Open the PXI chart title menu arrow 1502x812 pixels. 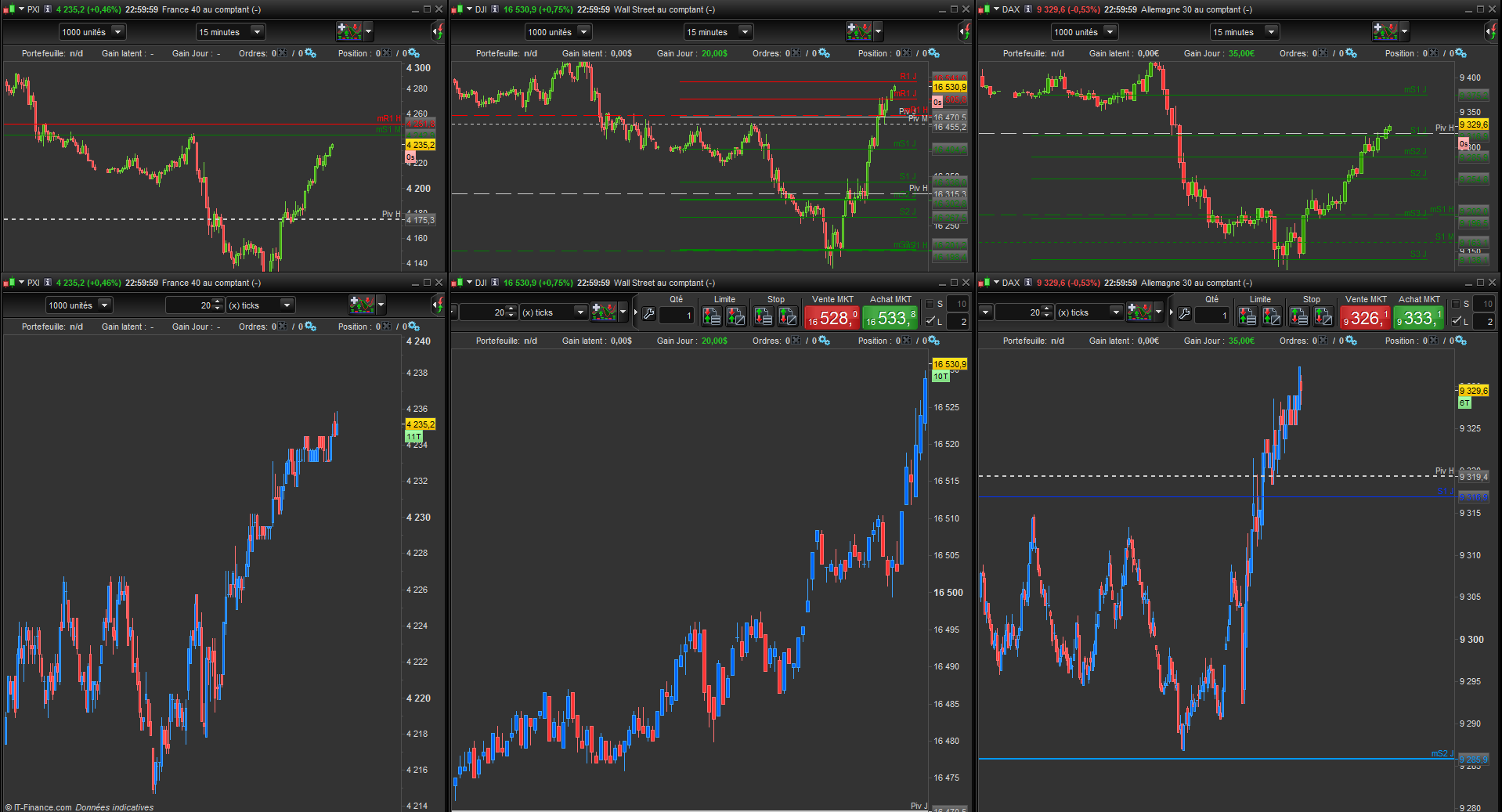21,9
